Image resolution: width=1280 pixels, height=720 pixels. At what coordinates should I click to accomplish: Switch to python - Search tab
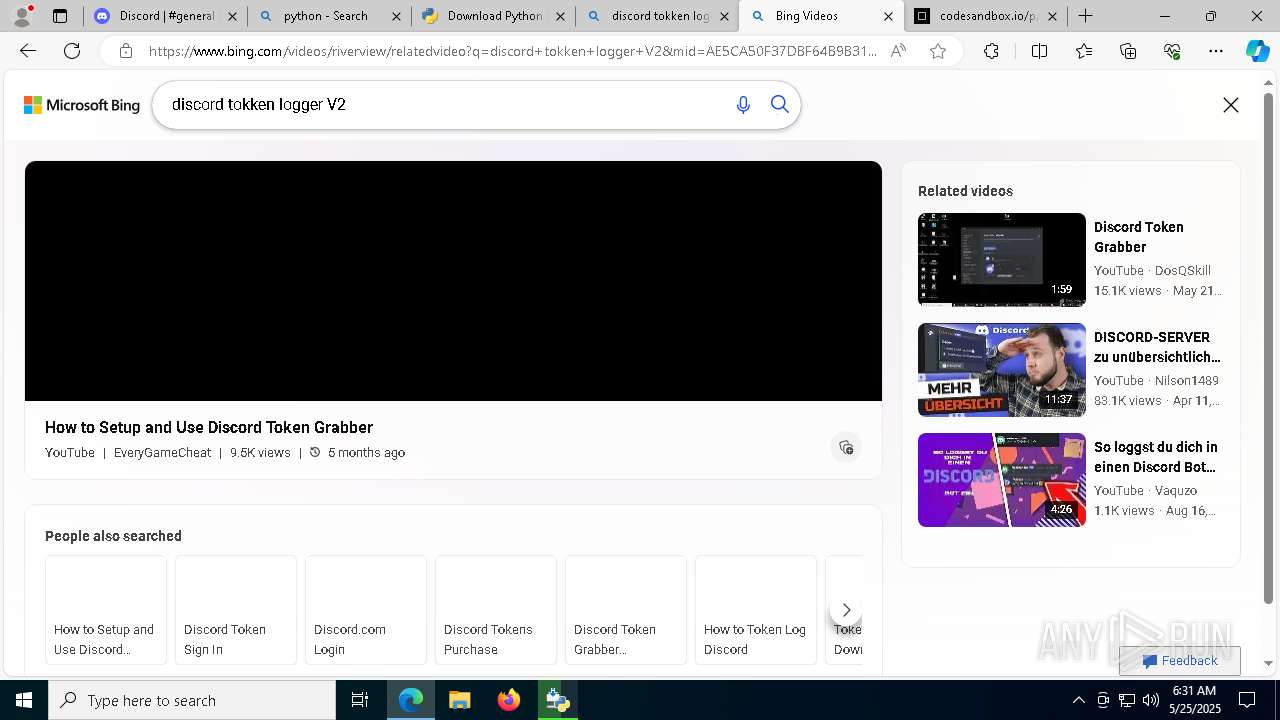328,16
